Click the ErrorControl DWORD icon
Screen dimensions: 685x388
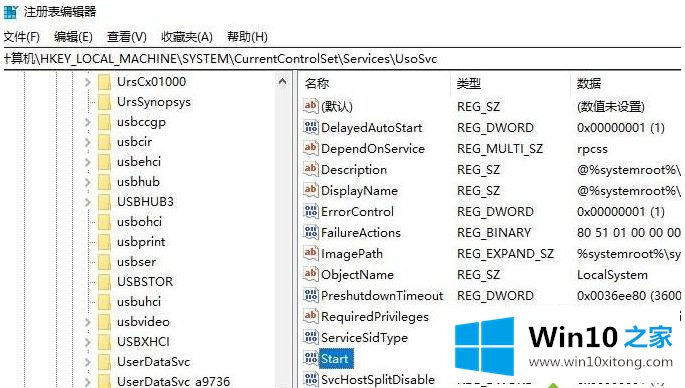[311, 211]
